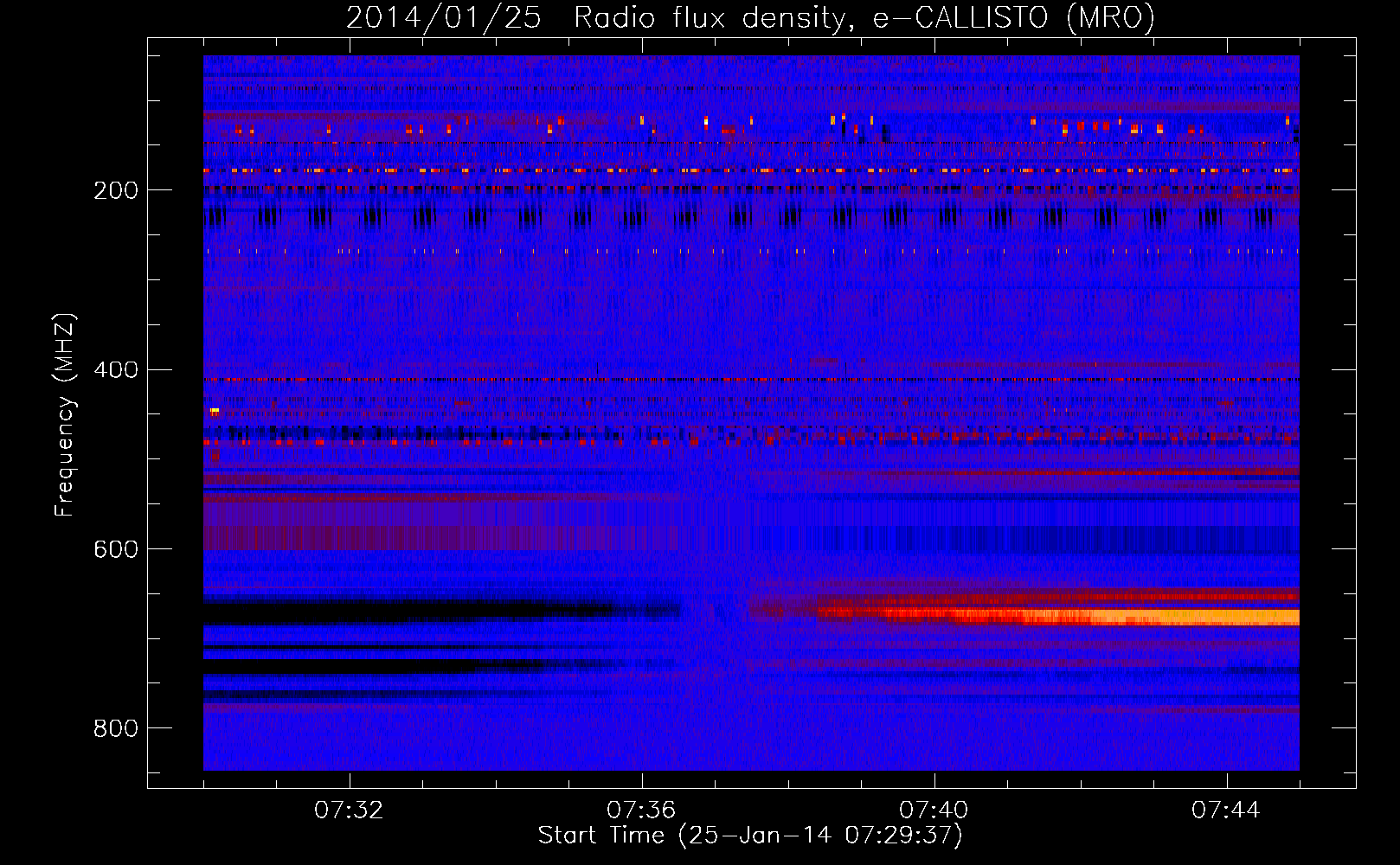Click the "07:32" time tick label

[349, 811]
